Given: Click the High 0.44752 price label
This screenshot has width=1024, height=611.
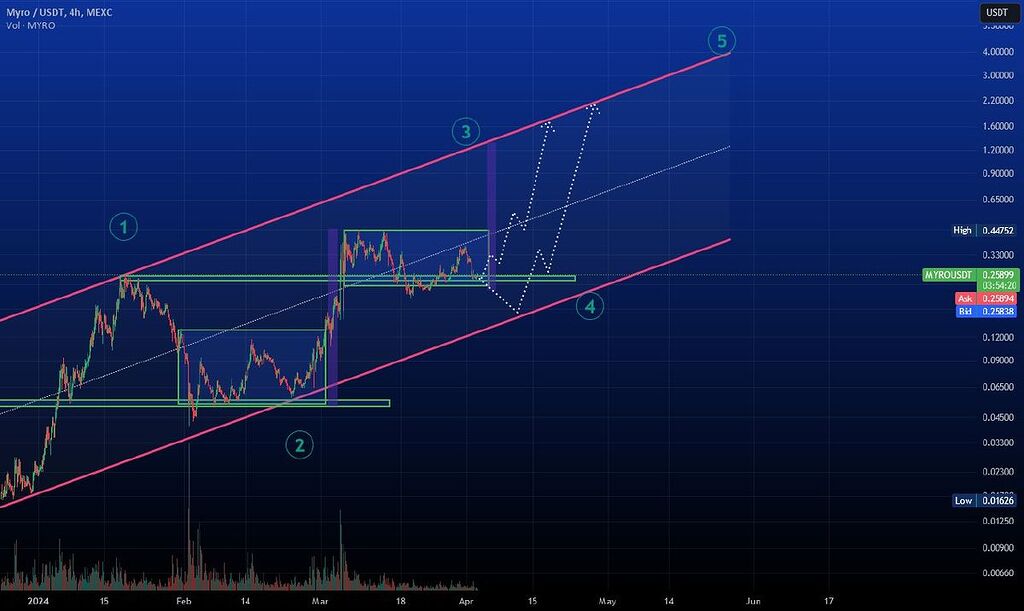Looking at the screenshot, I should (986, 230).
